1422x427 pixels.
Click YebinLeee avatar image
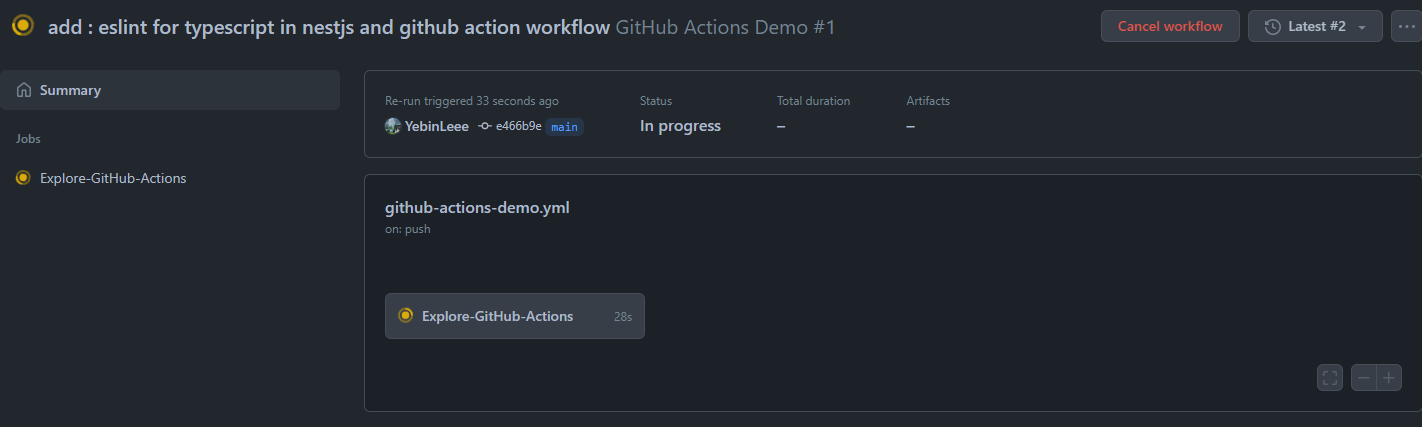pos(393,126)
